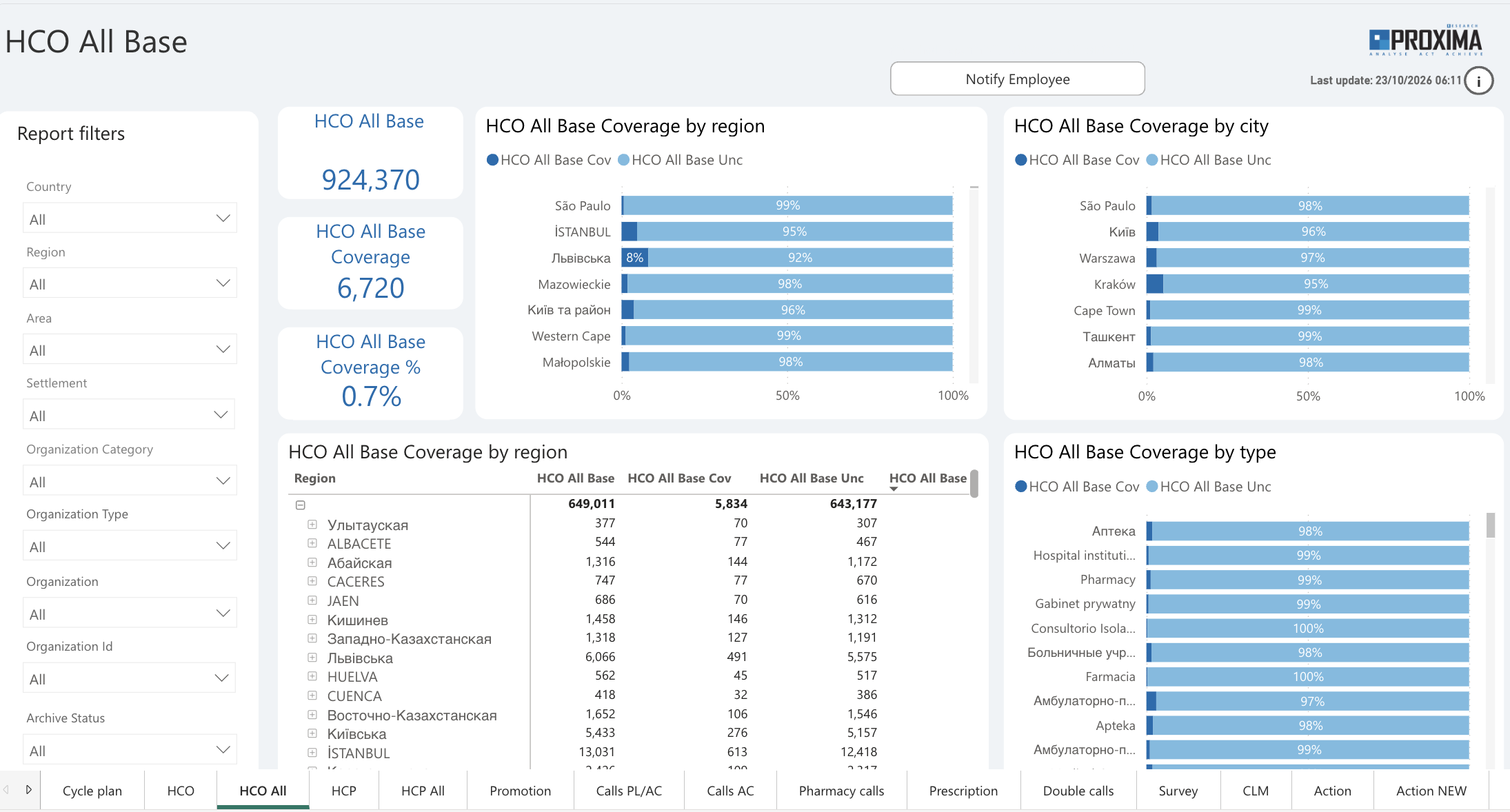
Task: Click the next tabs arrow at bottom left
Action: [28, 789]
